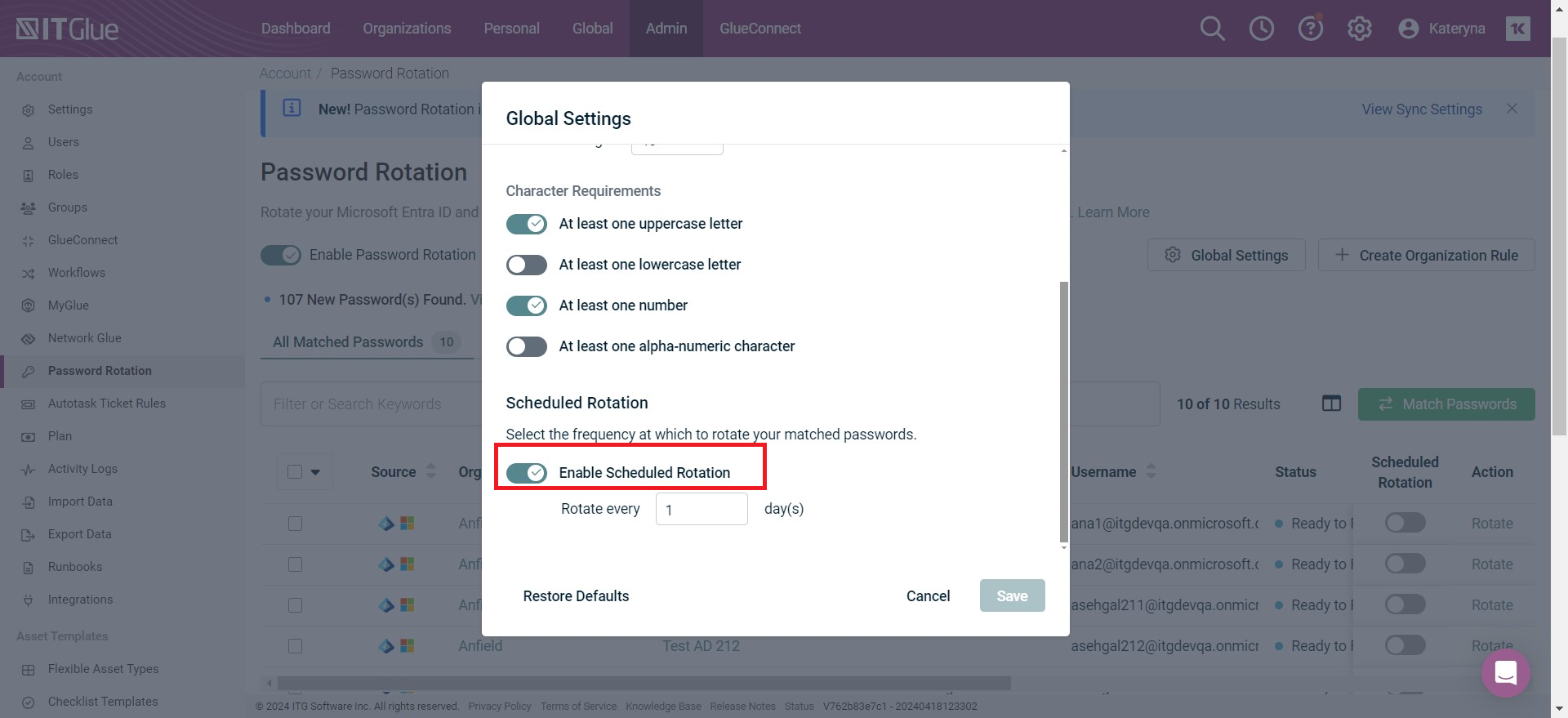Click the Flexible Asset Types icon
The width and height of the screenshot is (1568, 718).
(29, 669)
